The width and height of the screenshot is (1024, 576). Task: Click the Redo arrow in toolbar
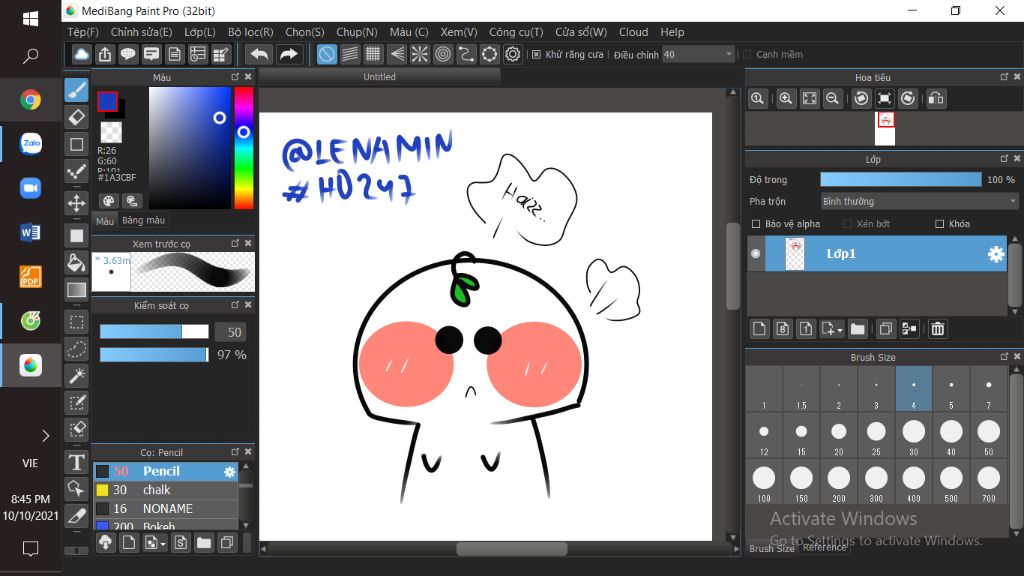click(288, 54)
